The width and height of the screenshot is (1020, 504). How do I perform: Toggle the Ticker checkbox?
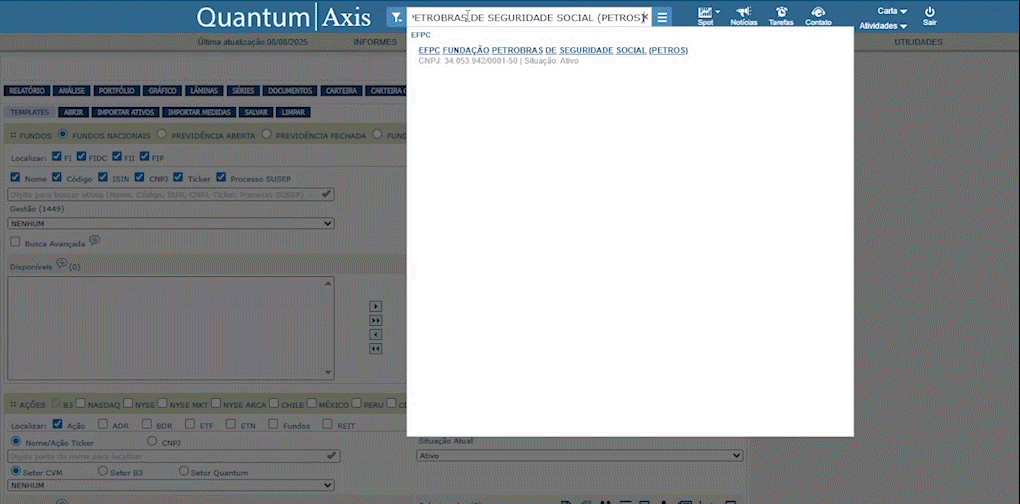pos(178,177)
